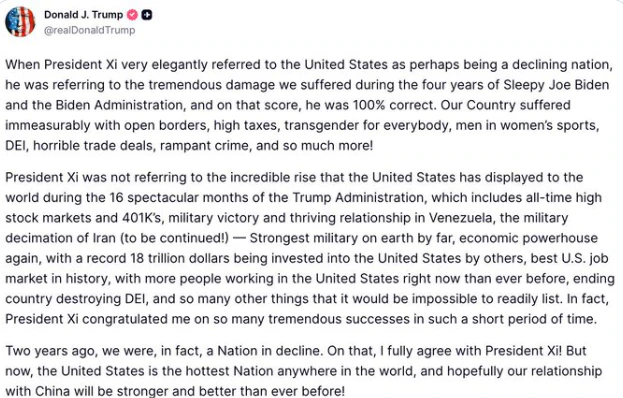Image resolution: width=623 pixels, height=398 pixels.
Task: Click the black plus badge icon
Action: [147, 15]
